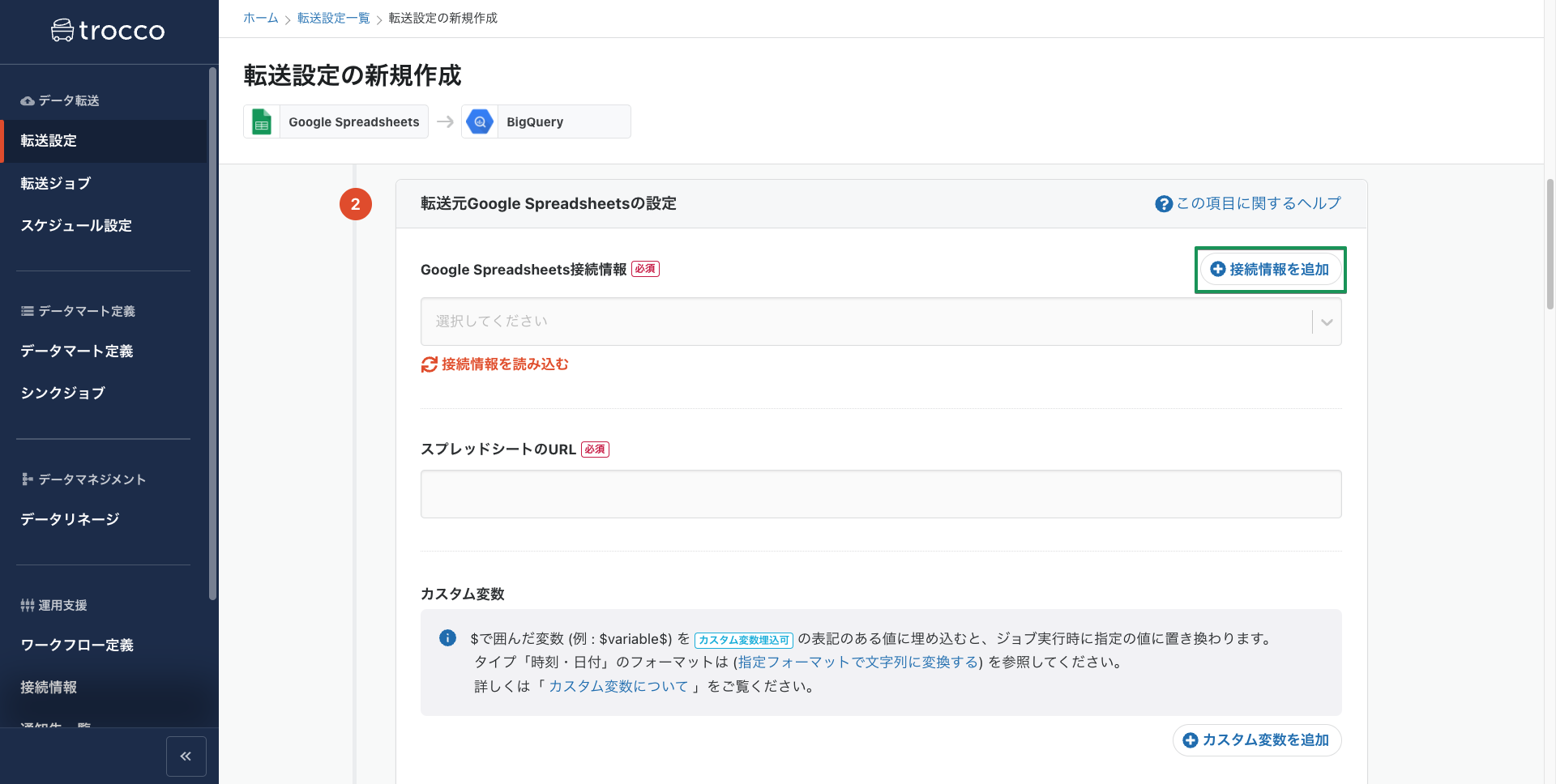Open the connection 選択してください dropdown
The width and height of the screenshot is (1556, 784).
(x=881, y=322)
